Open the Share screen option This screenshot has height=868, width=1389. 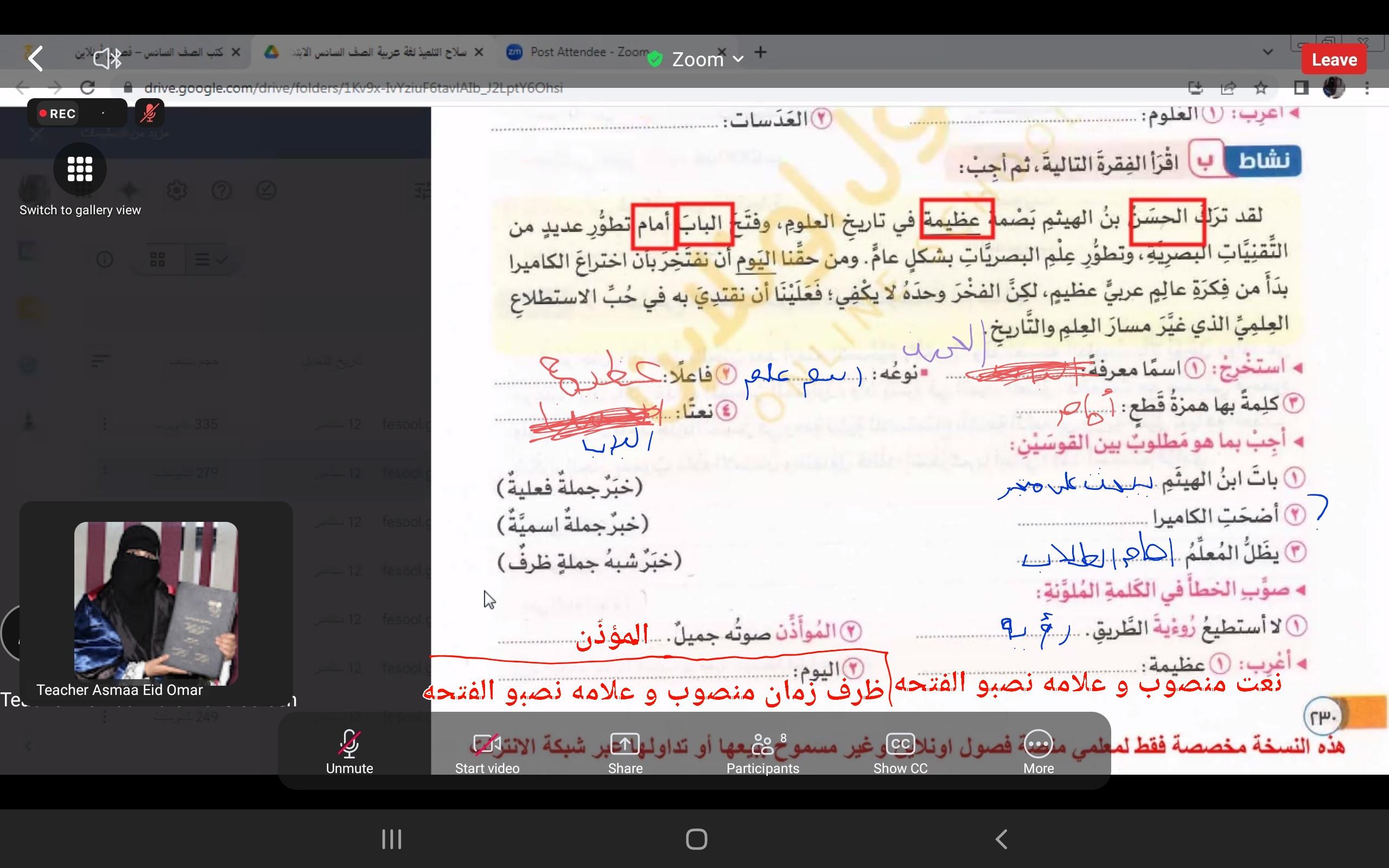coord(625,751)
